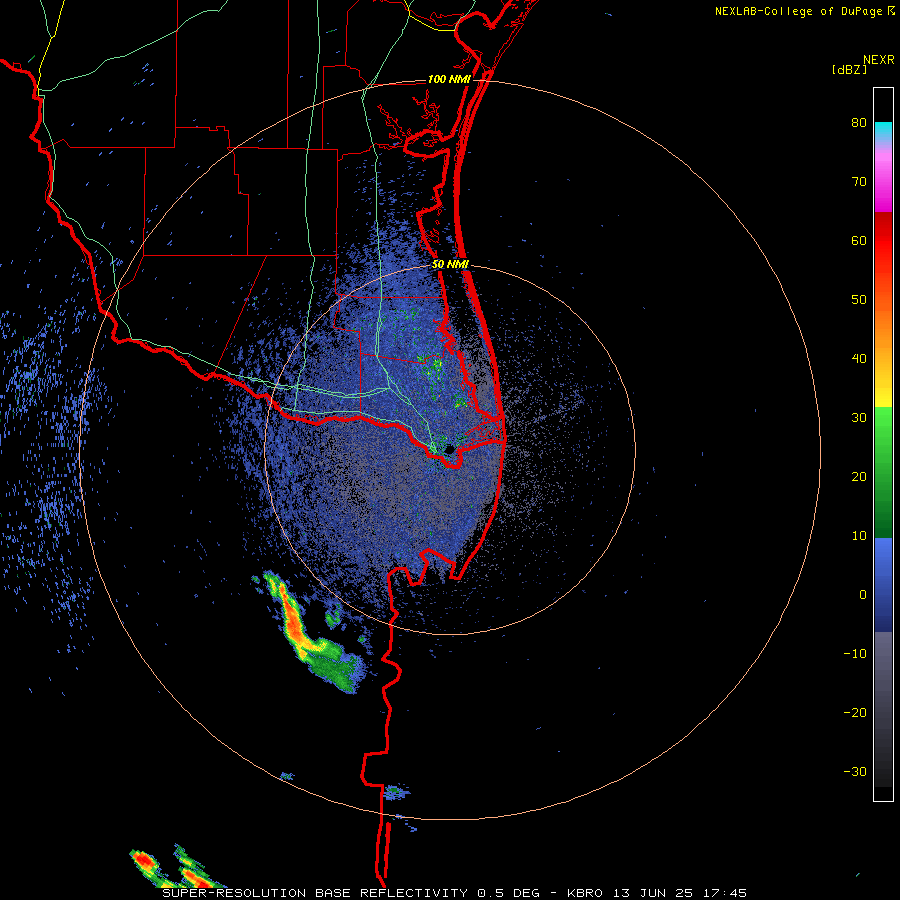This screenshot has height=900, width=900.
Task: Click the 60 value on the dBZ scale
Action: (859, 240)
